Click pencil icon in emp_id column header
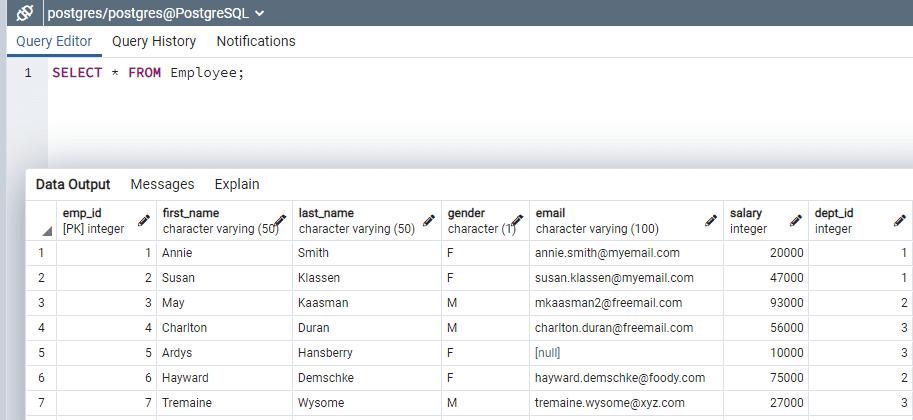 pos(144,221)
